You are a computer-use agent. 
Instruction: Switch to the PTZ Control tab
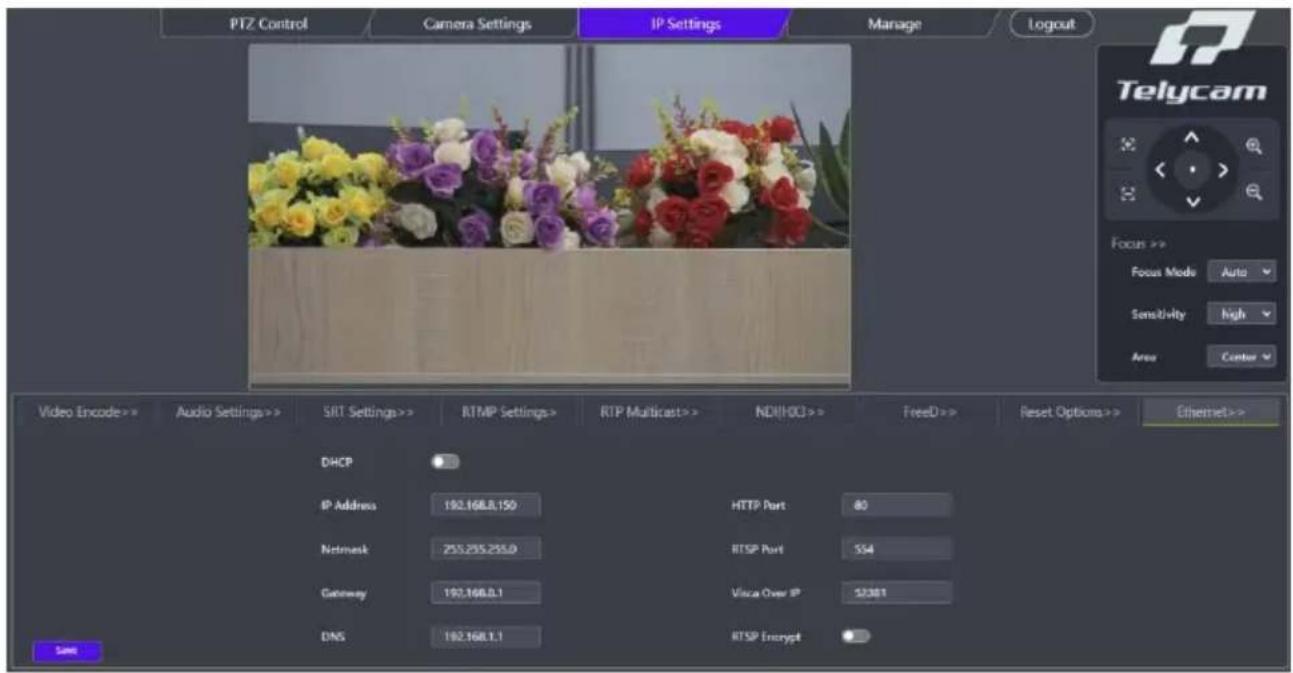(269, 24)
